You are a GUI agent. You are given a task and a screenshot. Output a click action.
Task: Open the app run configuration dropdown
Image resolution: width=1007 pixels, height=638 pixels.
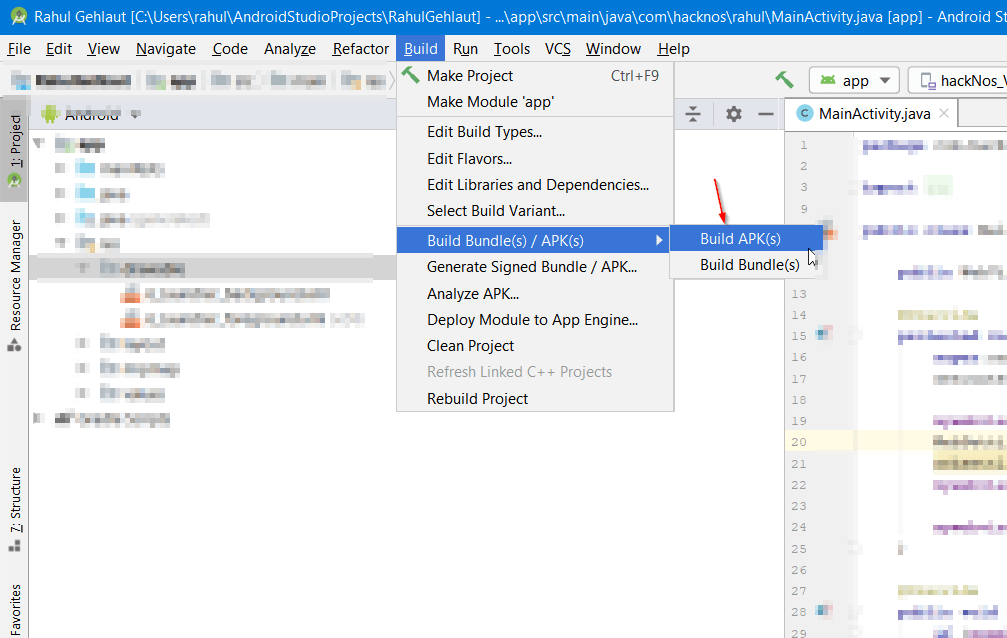pos(854,80)
